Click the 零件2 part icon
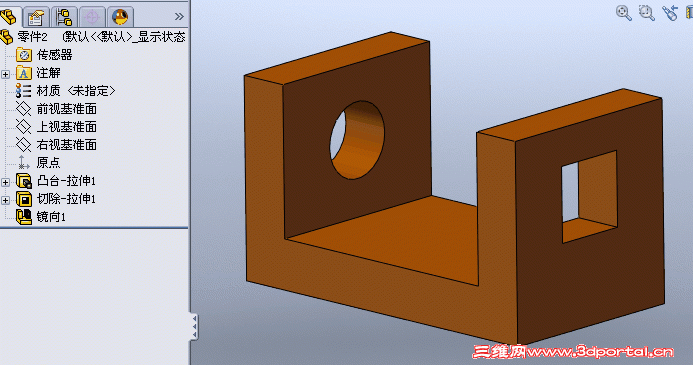 [7, 37]
